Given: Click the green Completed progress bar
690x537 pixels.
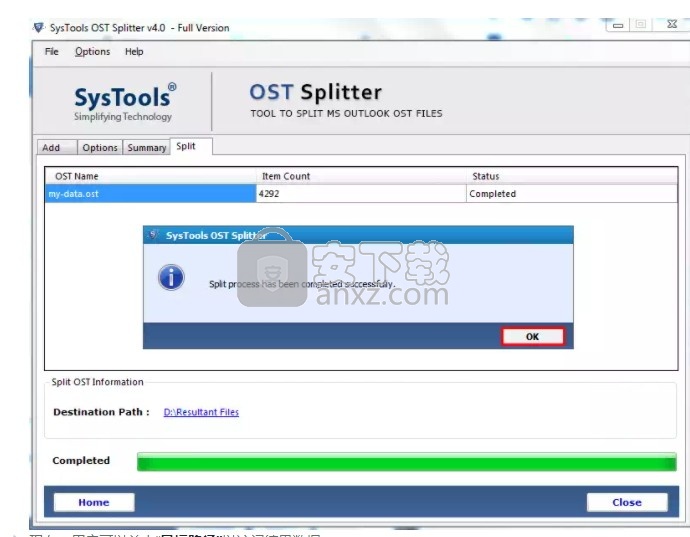Looking at the screenshot, I should (407, 462).
